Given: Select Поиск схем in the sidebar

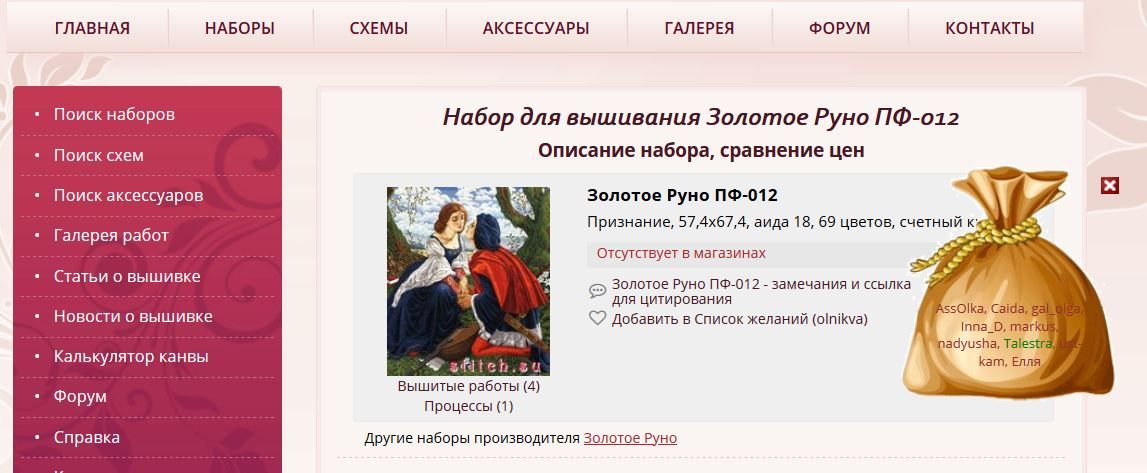Looking at the screenshot, I should (x=99, y=155).
